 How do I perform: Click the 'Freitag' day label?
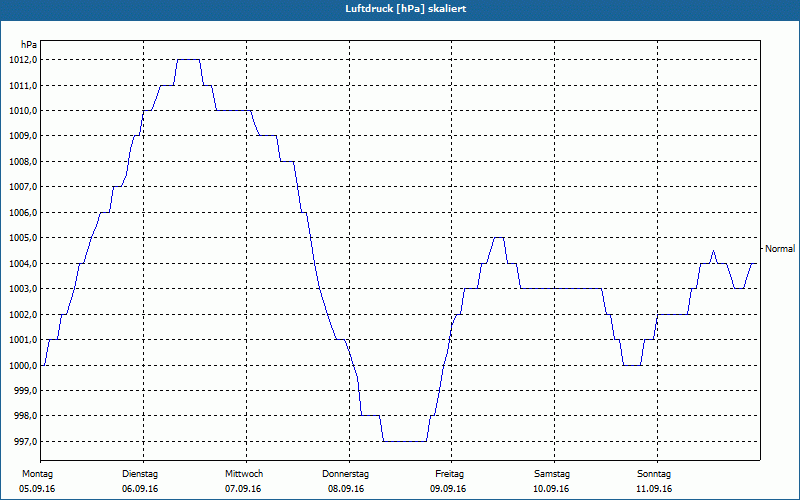click(449, 474)
